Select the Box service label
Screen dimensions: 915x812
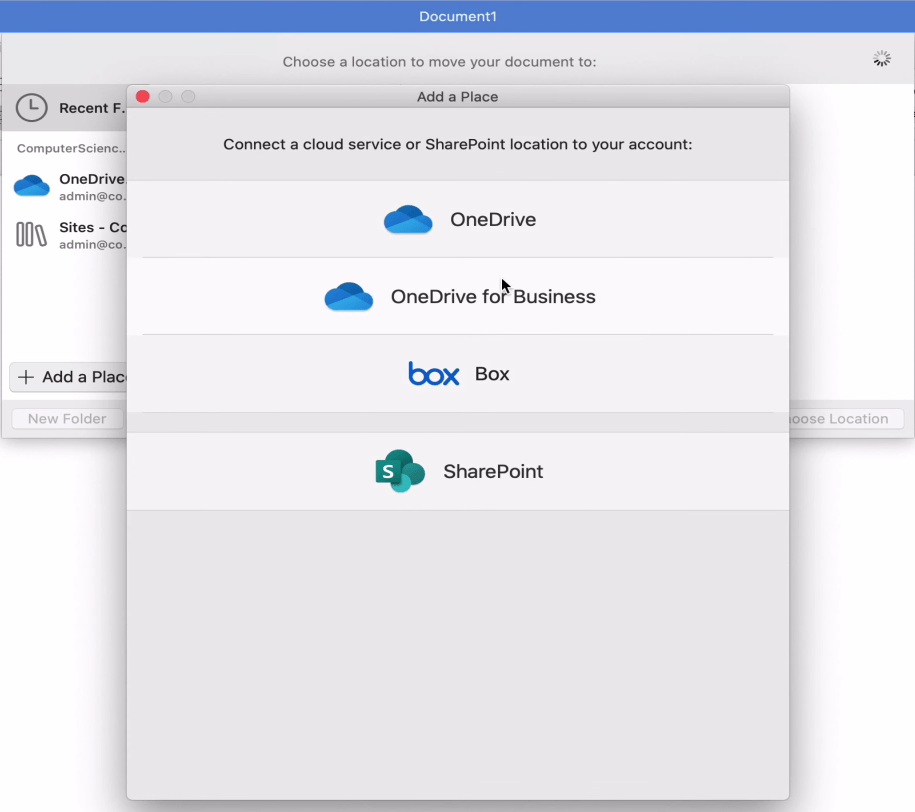[492, 374]
